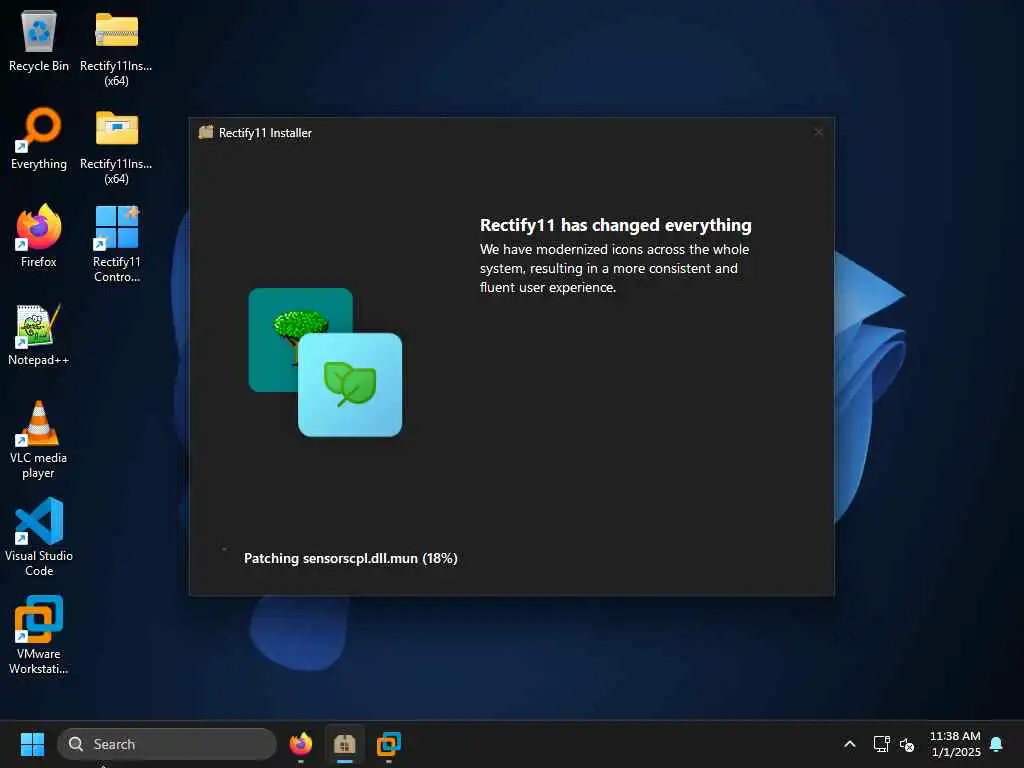The width and height of the screenshot is (1024, 768).
Task: Select the Rectify11 Control Center shortcut
Action: pyautogui.click(x=116, y=244)
